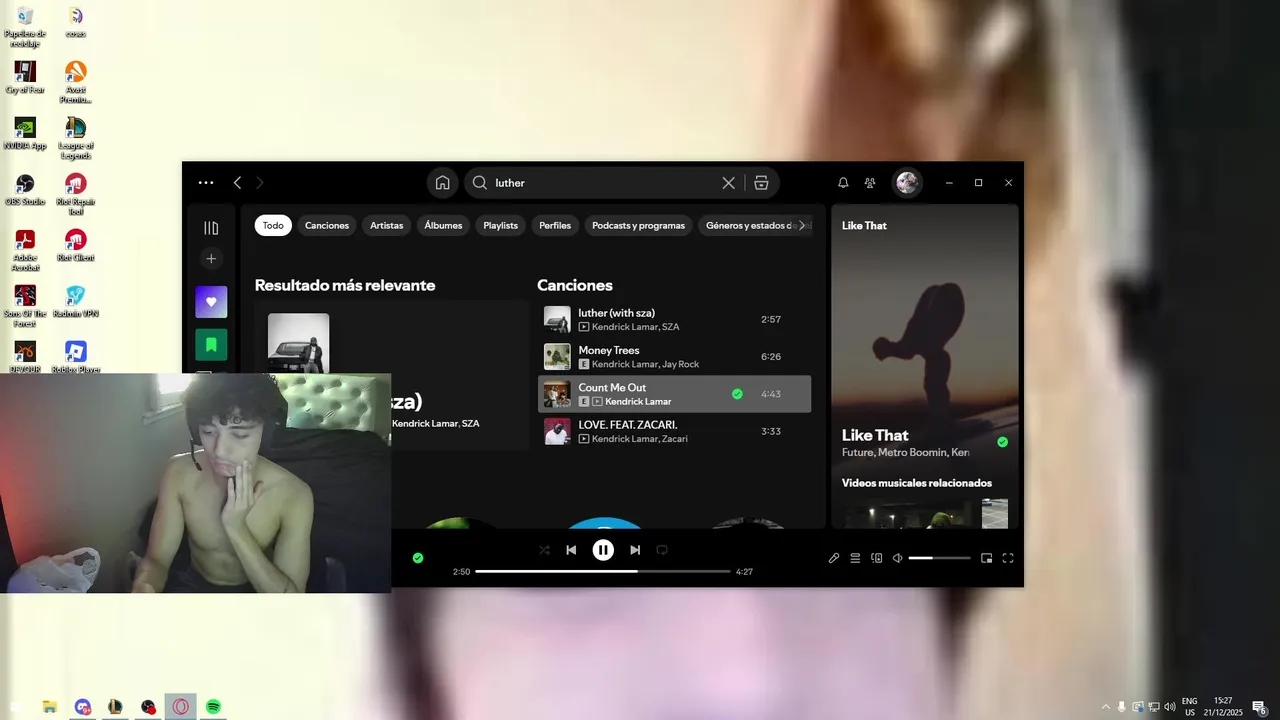Filter results by Playlists
The width and height of the screenshot is (1280, 720).
[x=501, y=226]
